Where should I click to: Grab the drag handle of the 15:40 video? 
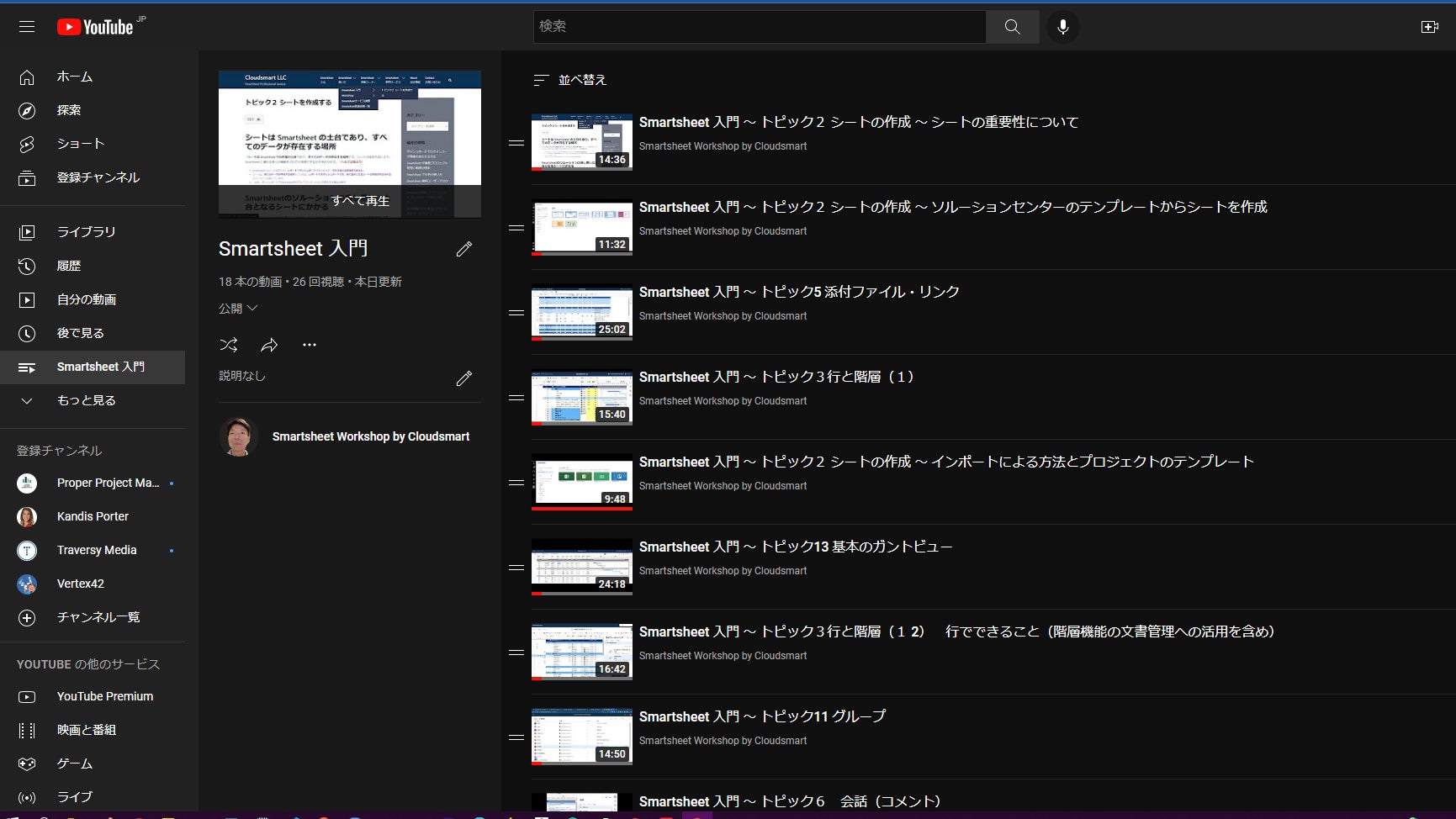pyautogui.click(x=516, y=398)
